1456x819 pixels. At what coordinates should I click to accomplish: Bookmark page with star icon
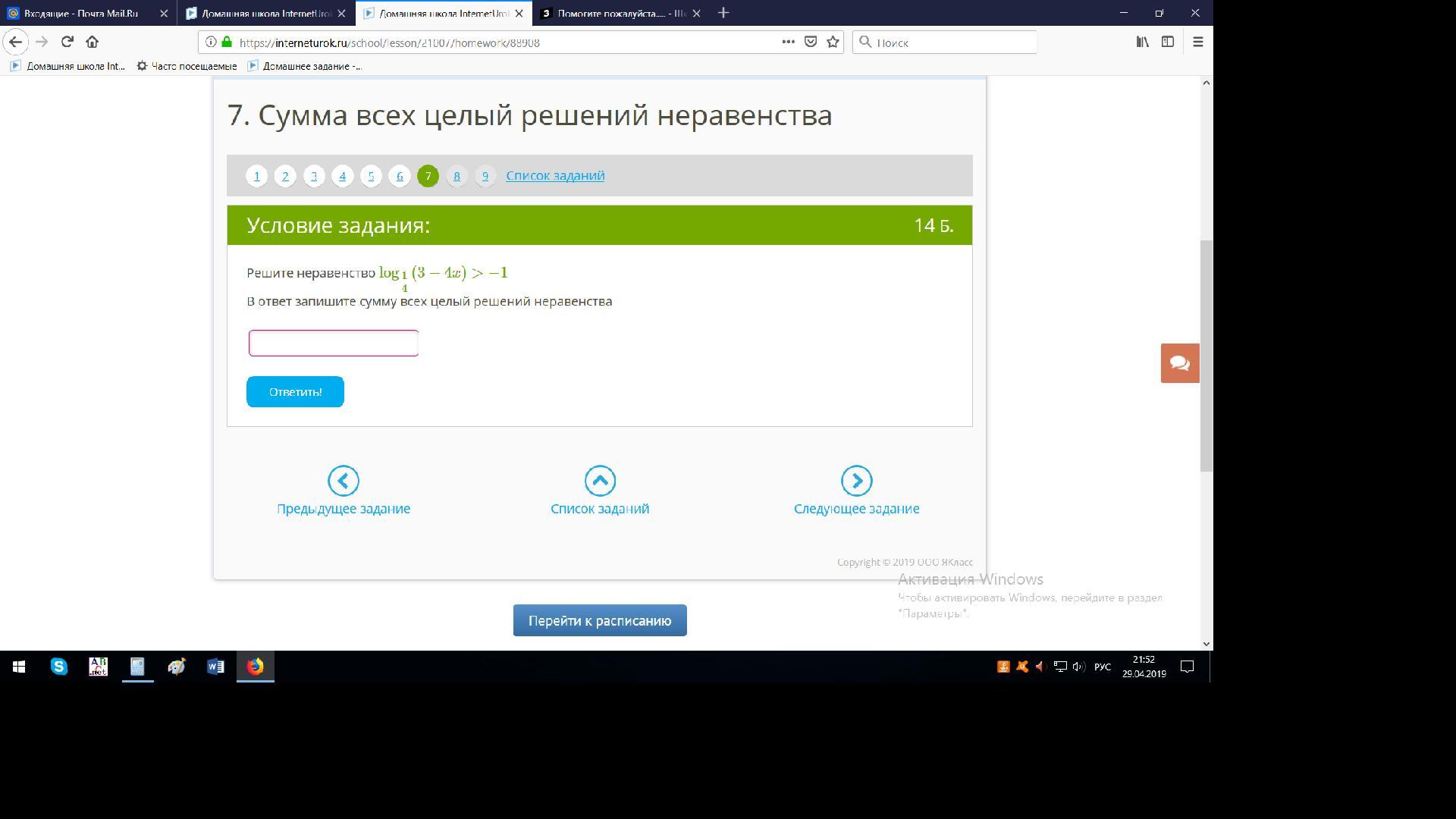pyautogui.click(x=833, y=42)
